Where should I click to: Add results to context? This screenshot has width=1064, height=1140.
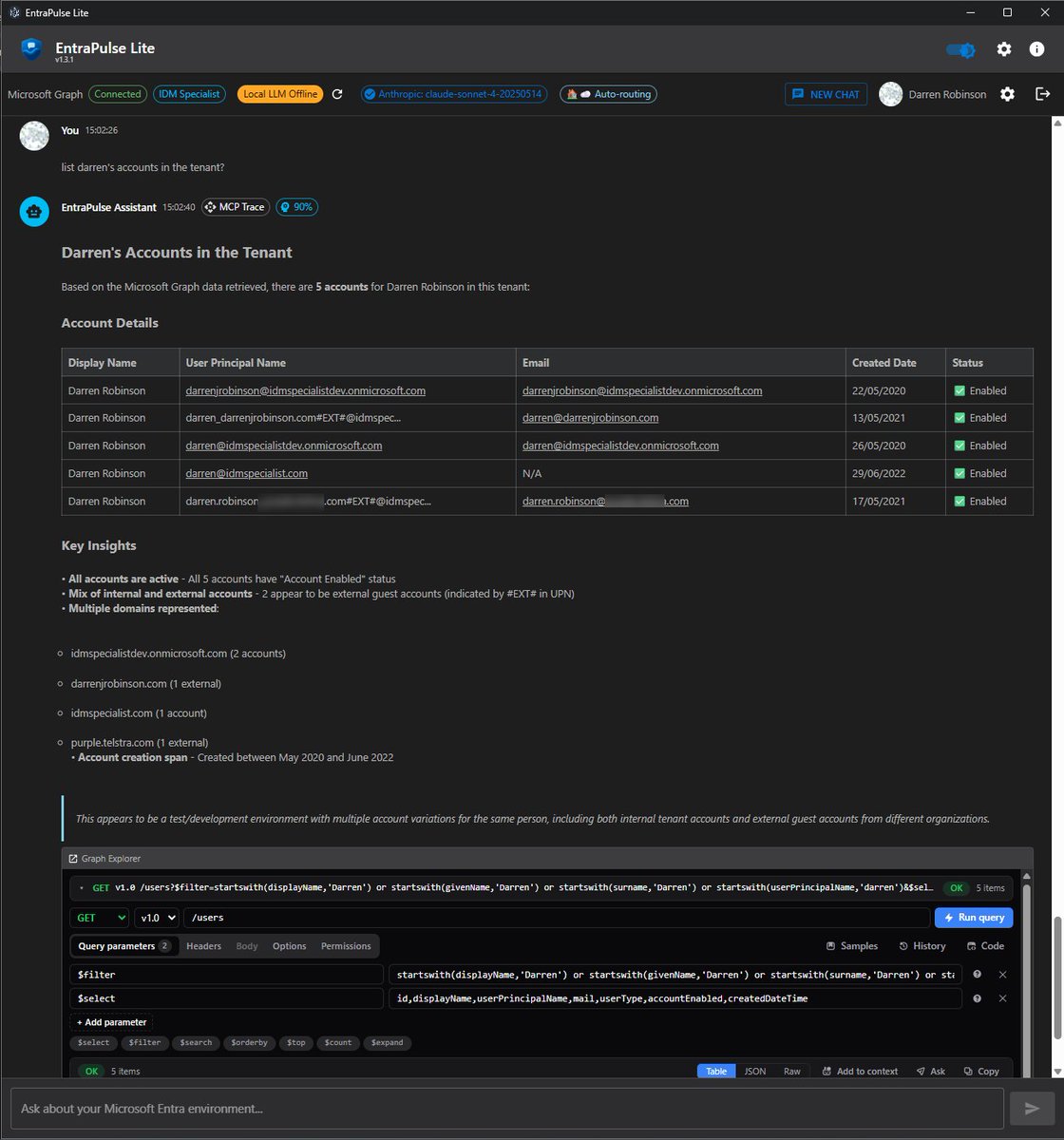pos(860,1071)
